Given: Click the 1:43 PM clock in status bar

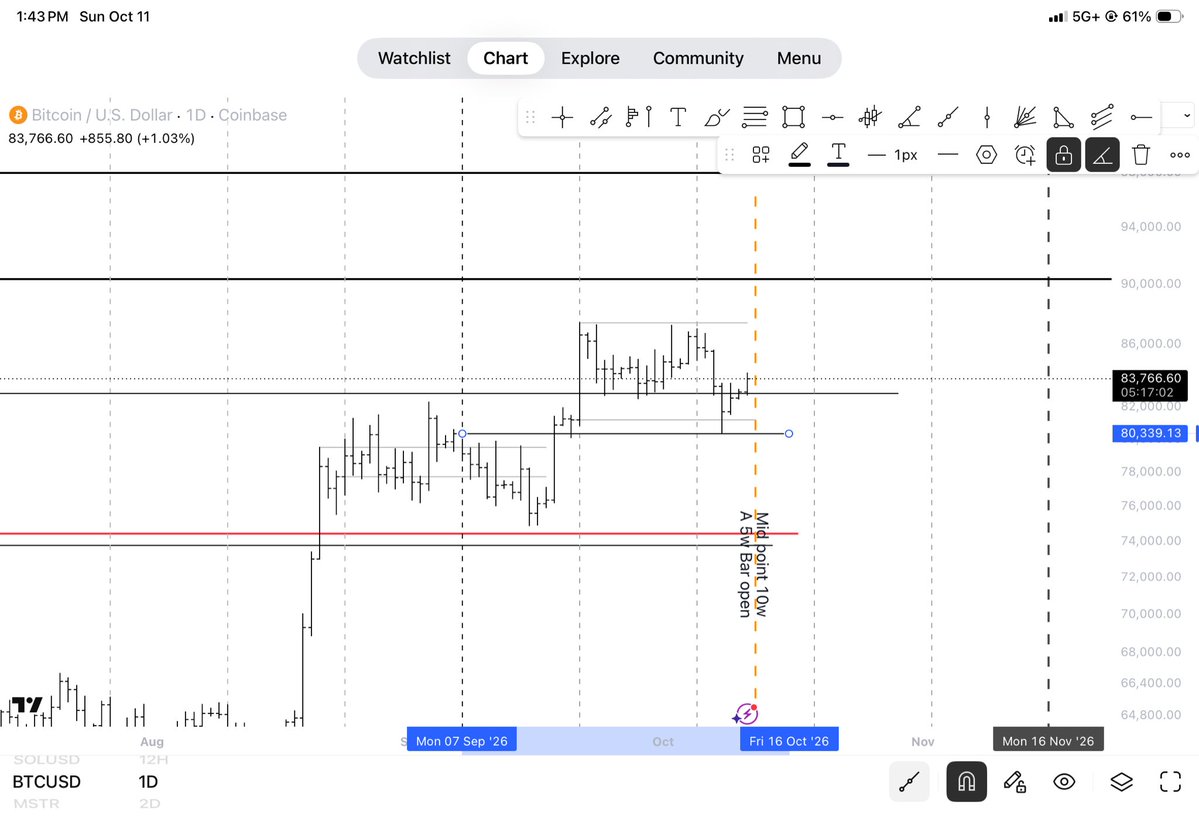Looking at the screenshot, I should tap(42, 16).
